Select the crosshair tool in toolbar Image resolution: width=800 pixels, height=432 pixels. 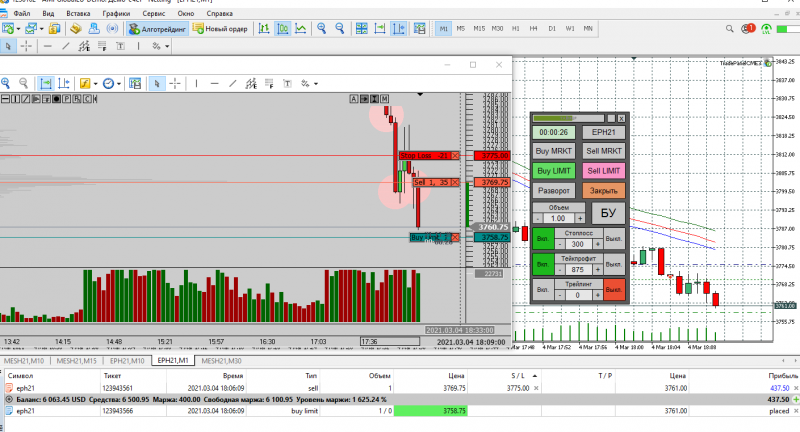tap(28, 46)
